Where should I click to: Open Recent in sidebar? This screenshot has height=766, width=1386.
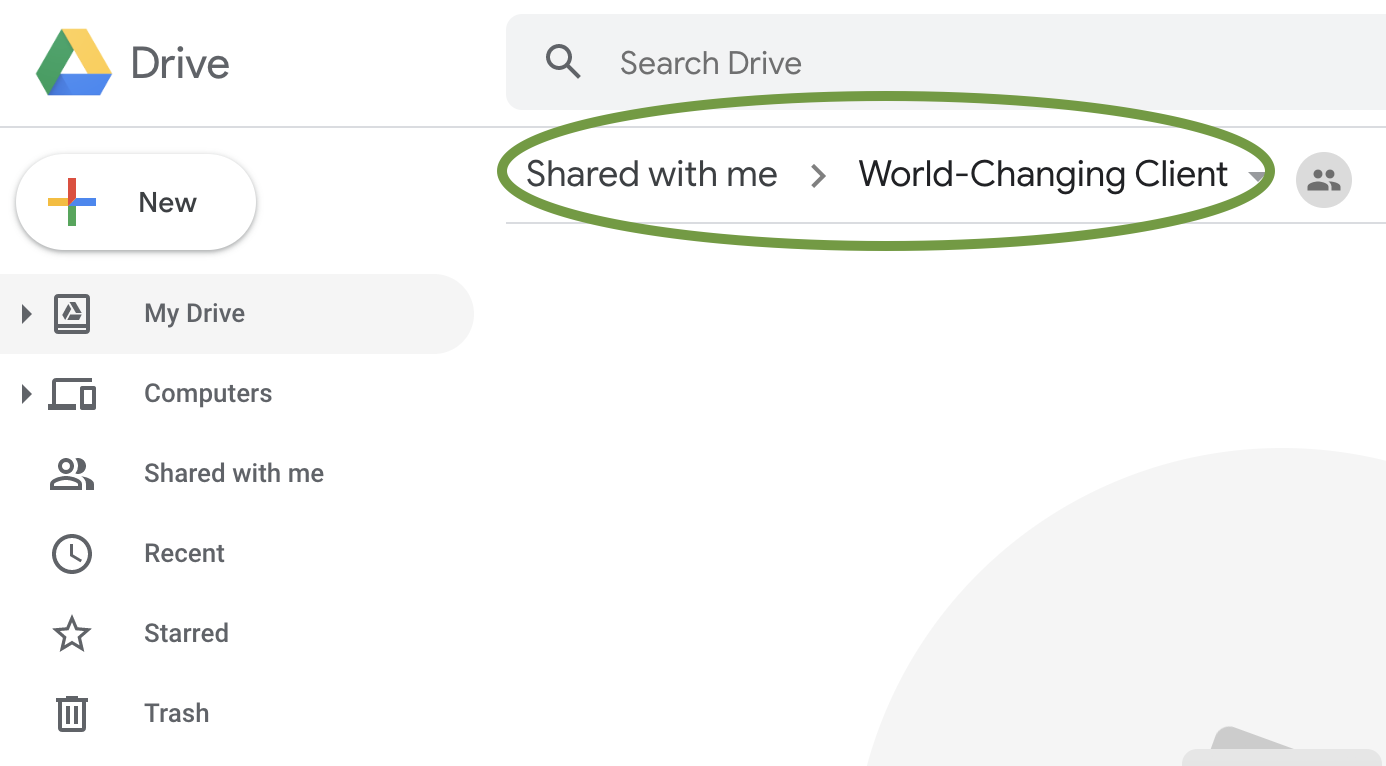[x=184, y=553]
